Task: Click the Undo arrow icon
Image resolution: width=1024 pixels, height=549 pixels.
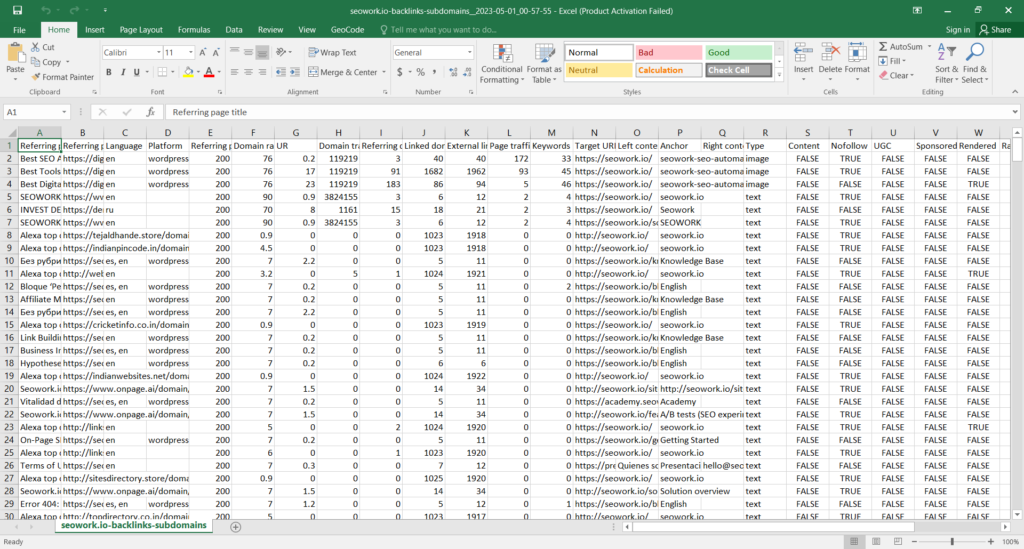Action: [45, 10]
